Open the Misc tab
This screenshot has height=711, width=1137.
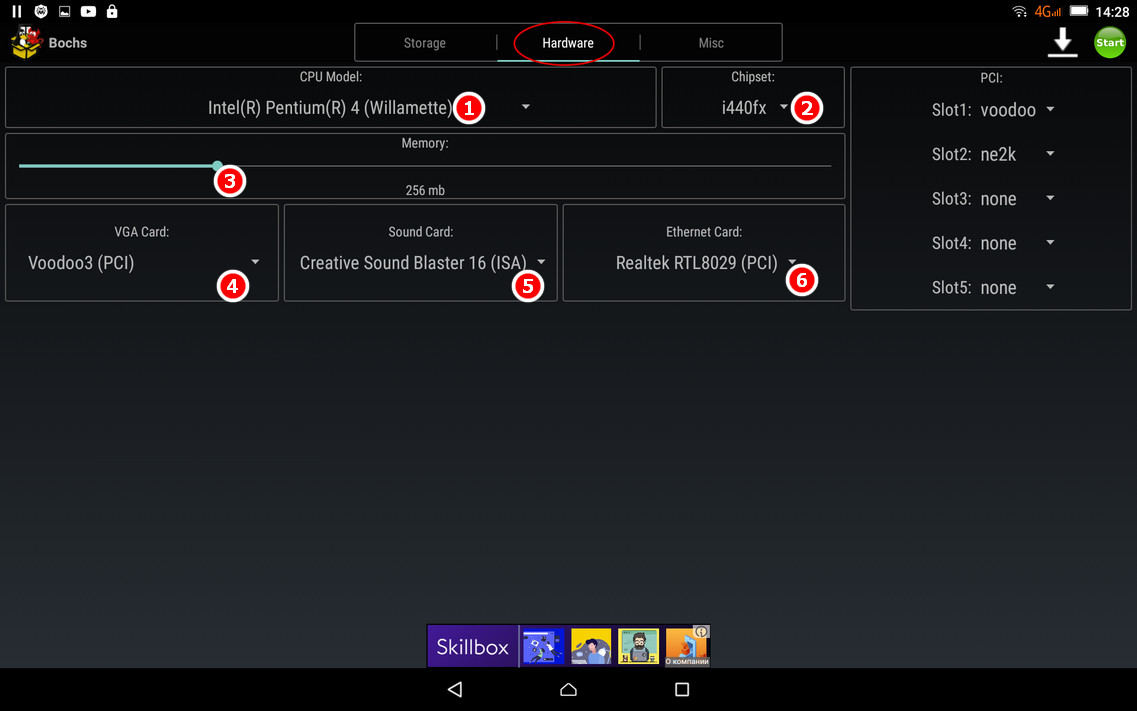[711, 43]
